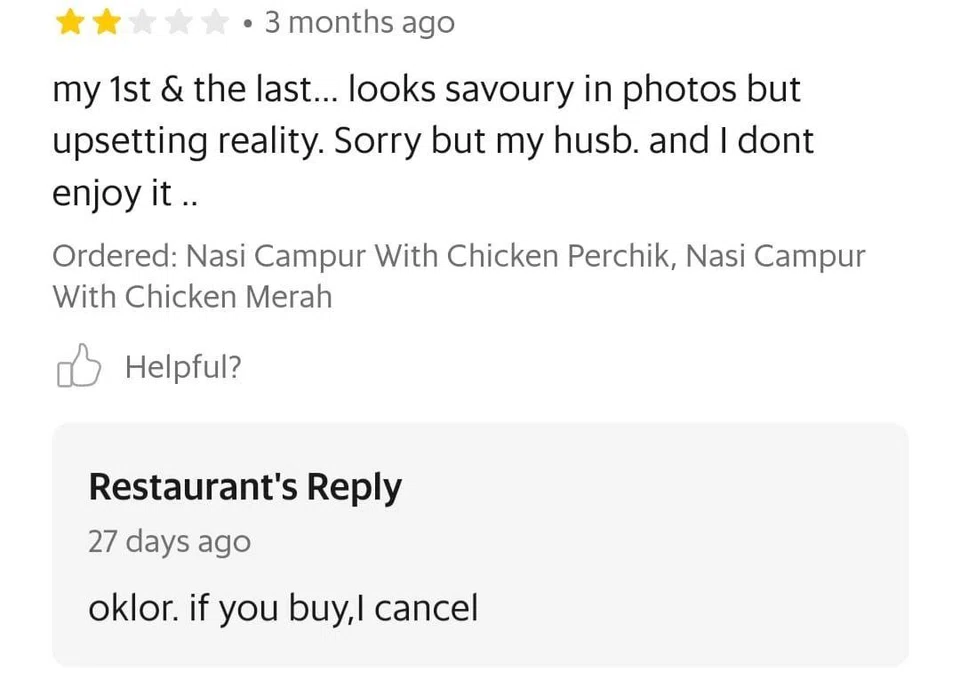Select the "oklor. if you buy,I cancel" reply
Screen dimensions: 960x687
283,607
